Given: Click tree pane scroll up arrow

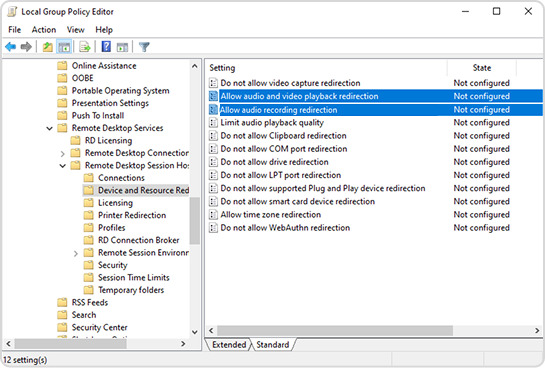Looking at the screenshot, I should tap(195, 66).
